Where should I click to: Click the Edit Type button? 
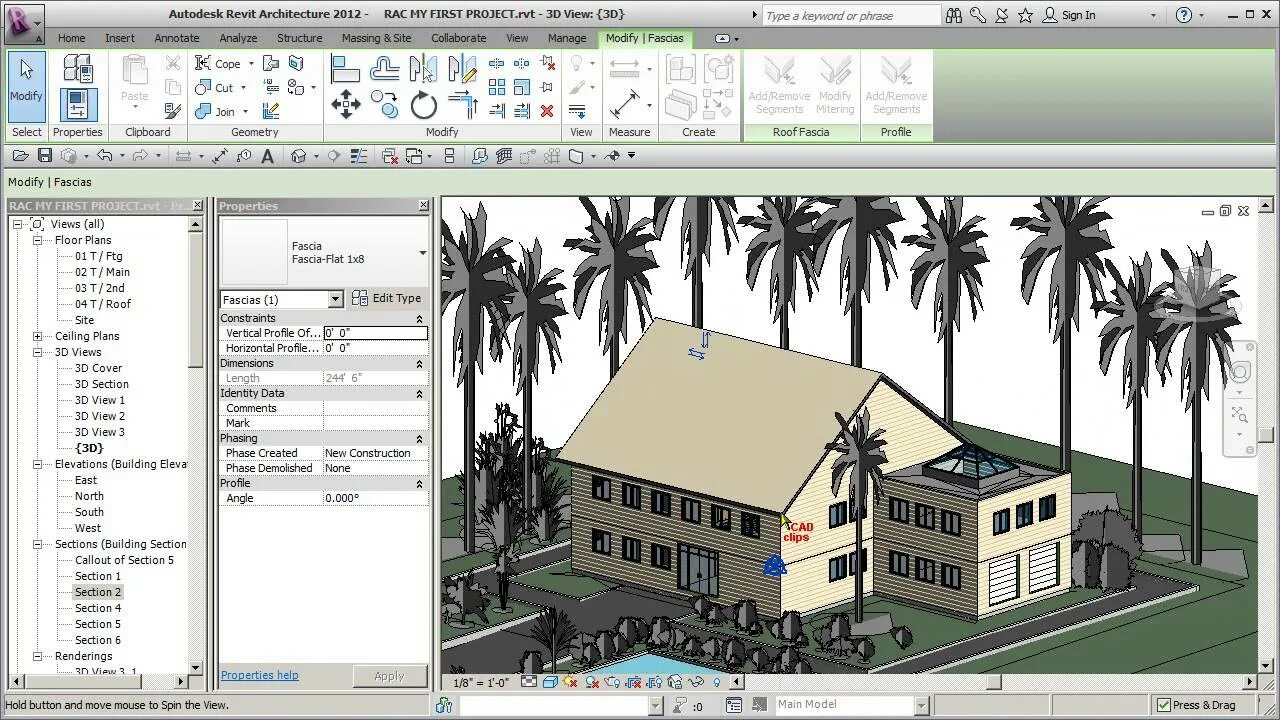[x=387, y=298]
